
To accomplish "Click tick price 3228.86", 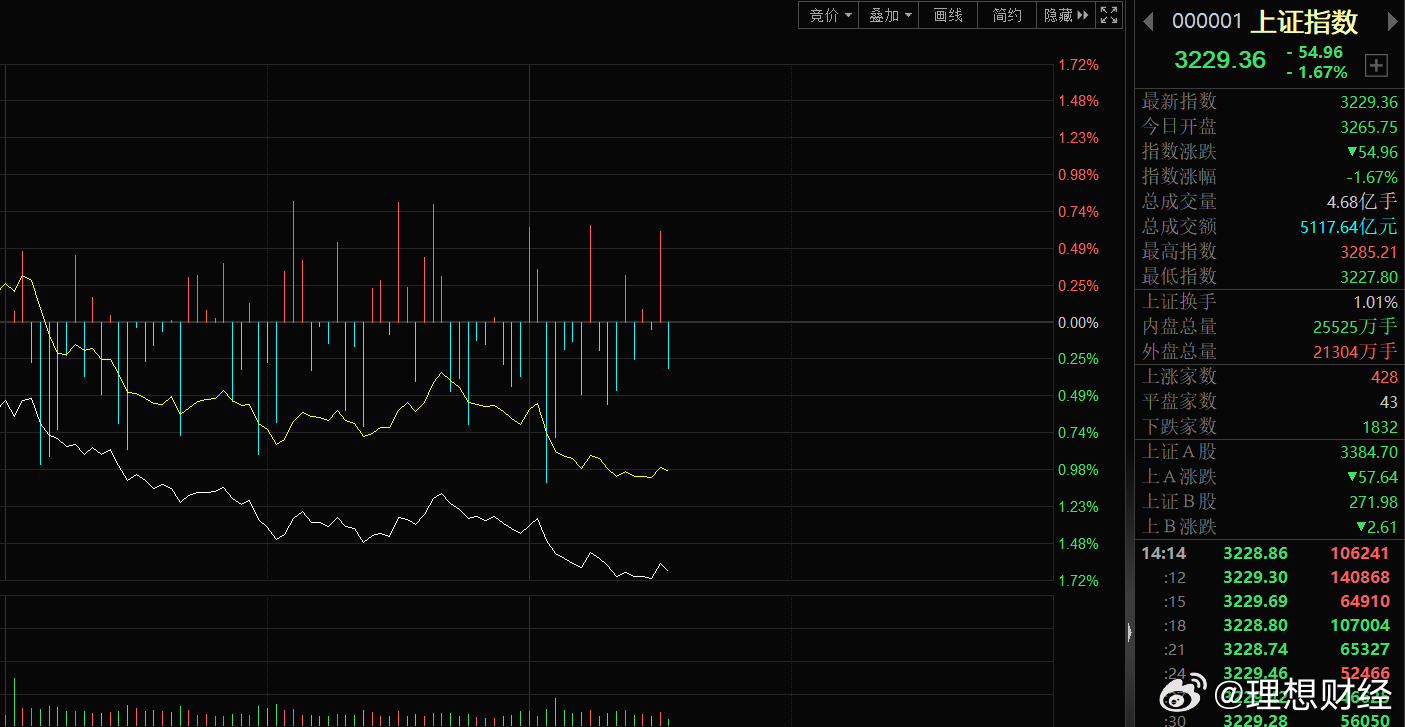I will pos(1255,553).
